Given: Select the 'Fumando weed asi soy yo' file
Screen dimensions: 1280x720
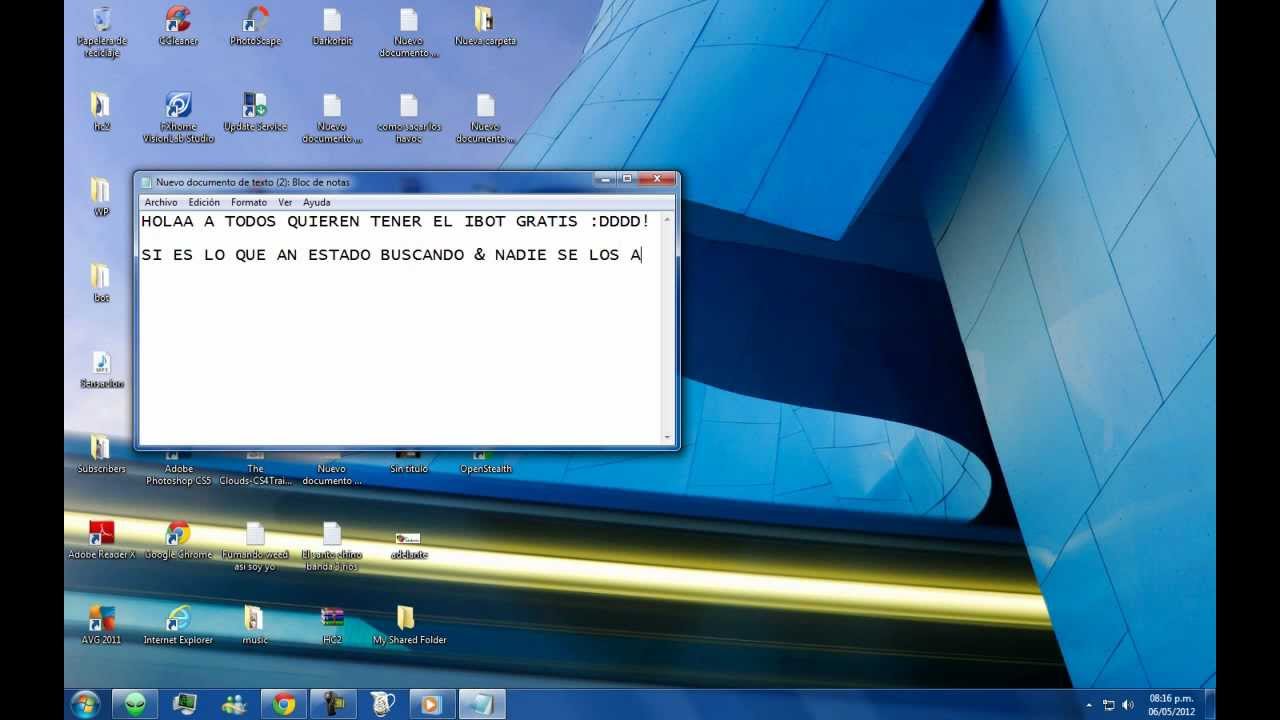Looking at the screenshot, I should [255, 545].
